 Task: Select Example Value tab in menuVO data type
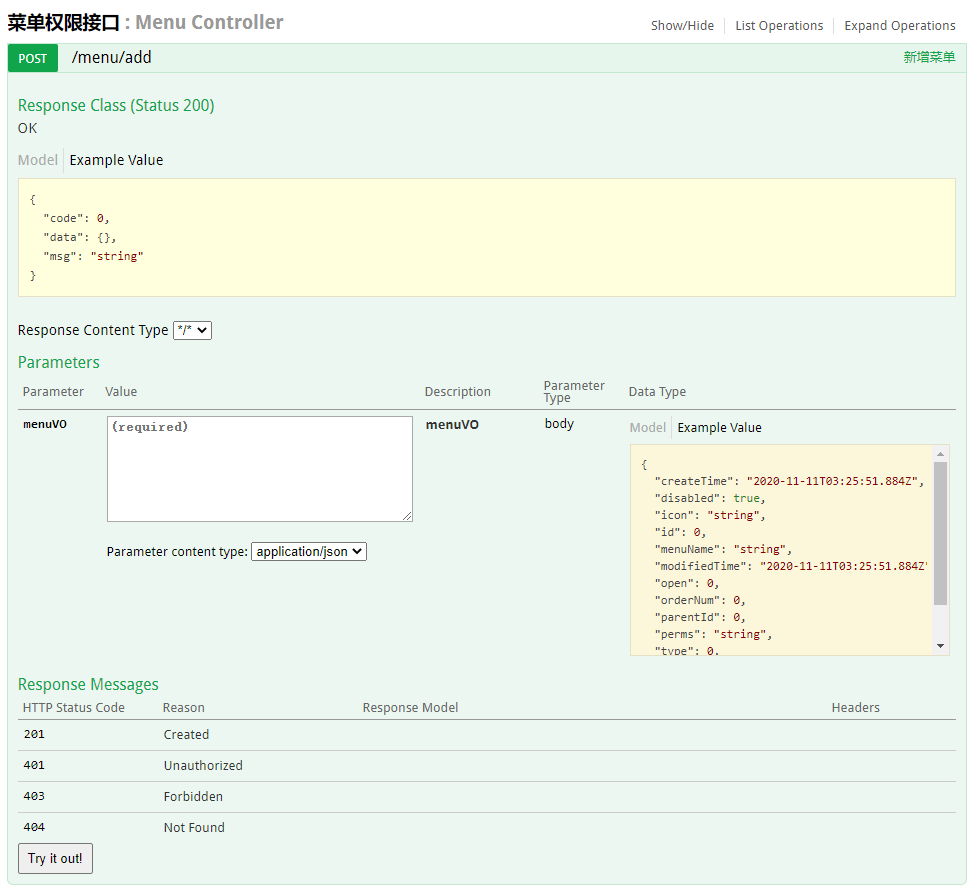(x=718, y=427)
